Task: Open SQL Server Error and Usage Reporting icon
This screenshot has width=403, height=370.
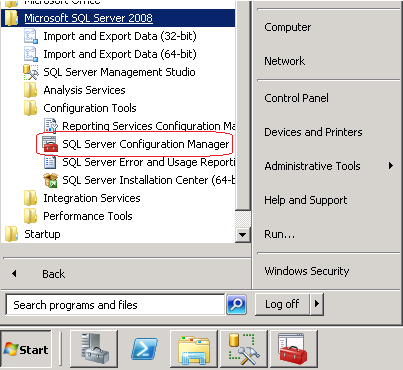Action: tap(50, 162)
